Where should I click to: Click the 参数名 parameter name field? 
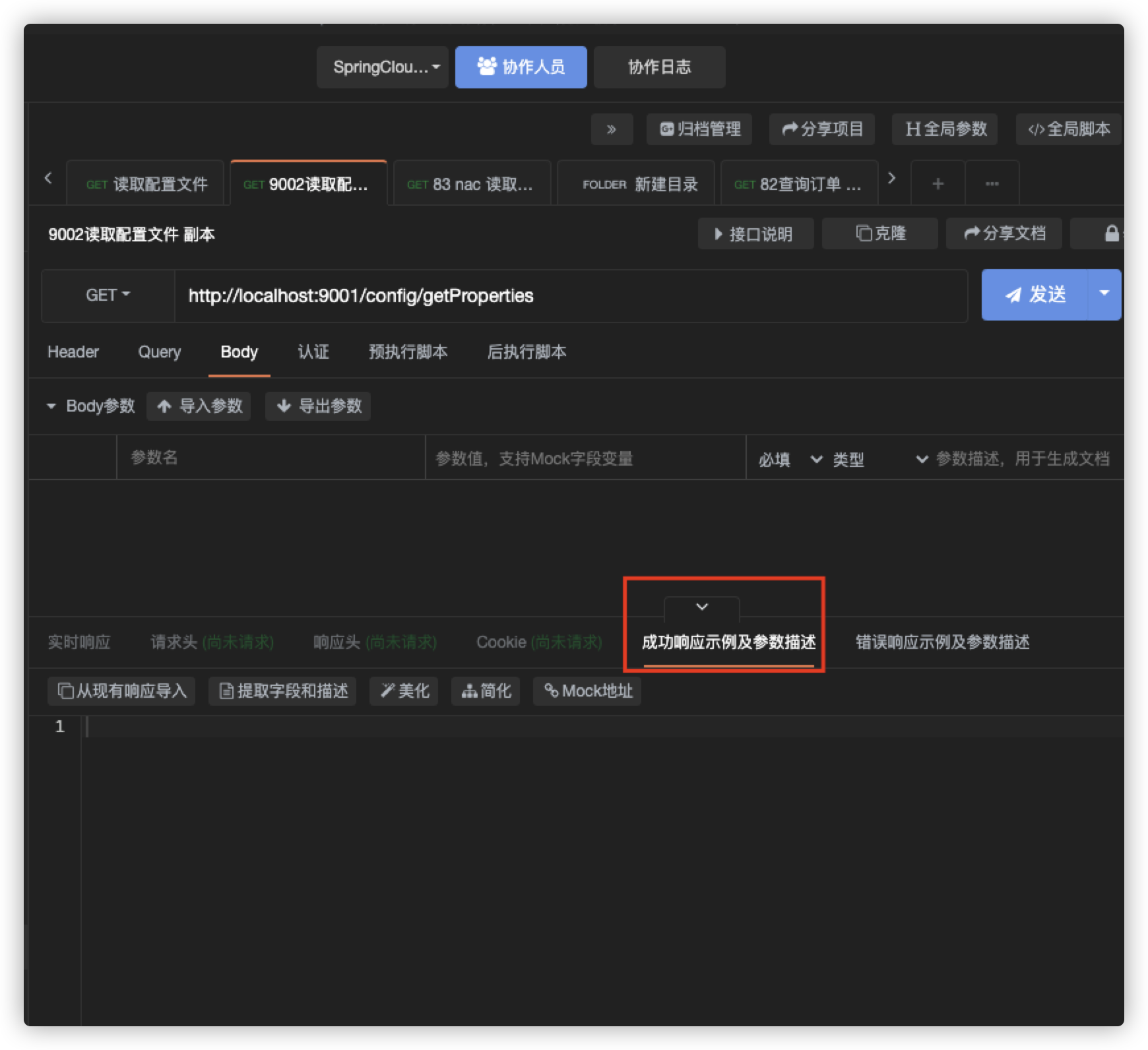click(x=271, y=457)
